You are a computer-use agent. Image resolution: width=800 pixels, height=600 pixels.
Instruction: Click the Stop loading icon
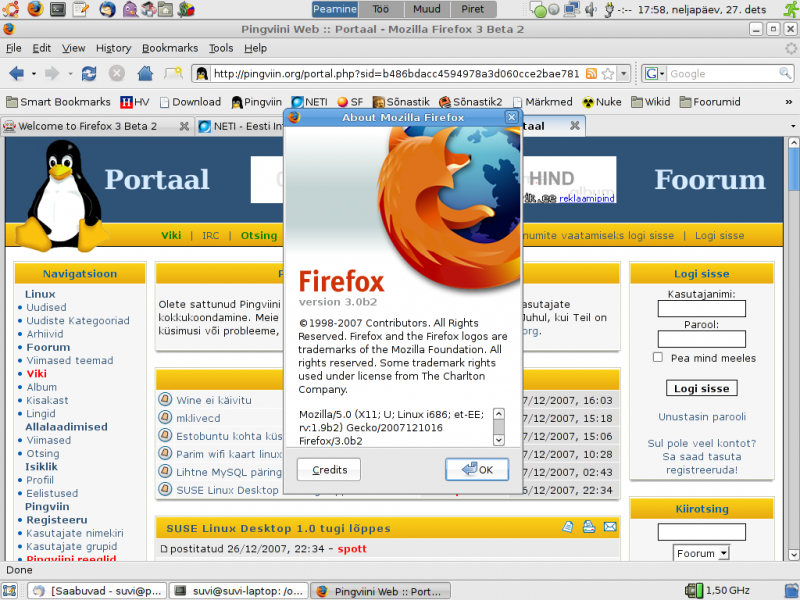[x=117, y=73]
